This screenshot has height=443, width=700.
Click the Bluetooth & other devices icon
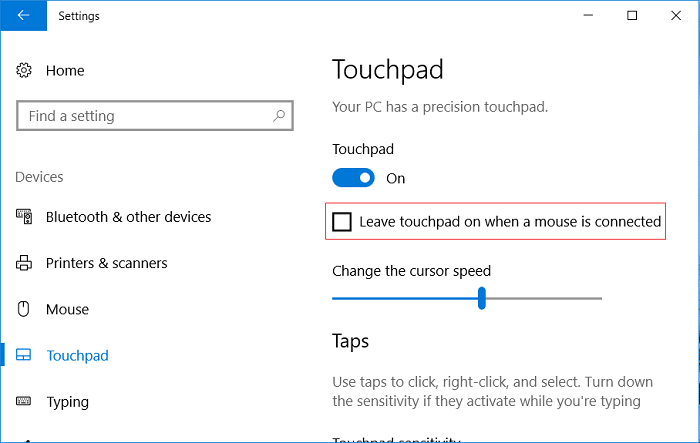pos(25,217)
